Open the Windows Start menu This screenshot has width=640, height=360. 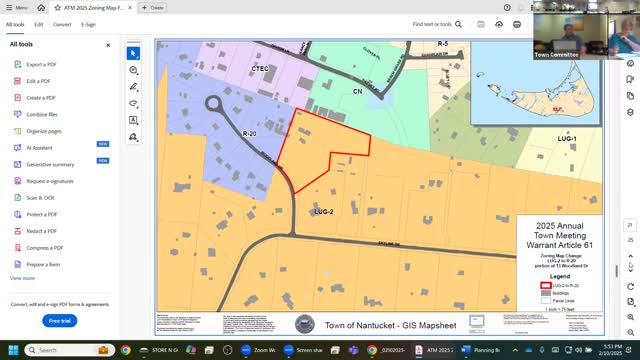click(x=13, y=350)
